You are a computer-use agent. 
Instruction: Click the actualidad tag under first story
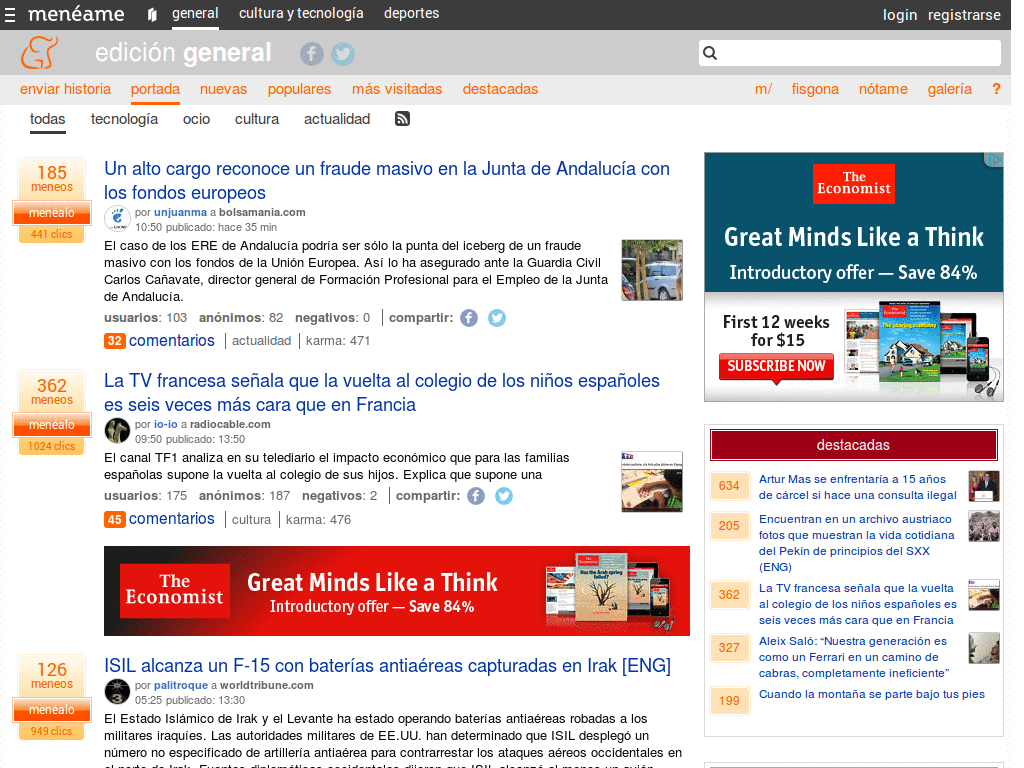[261, 341]
